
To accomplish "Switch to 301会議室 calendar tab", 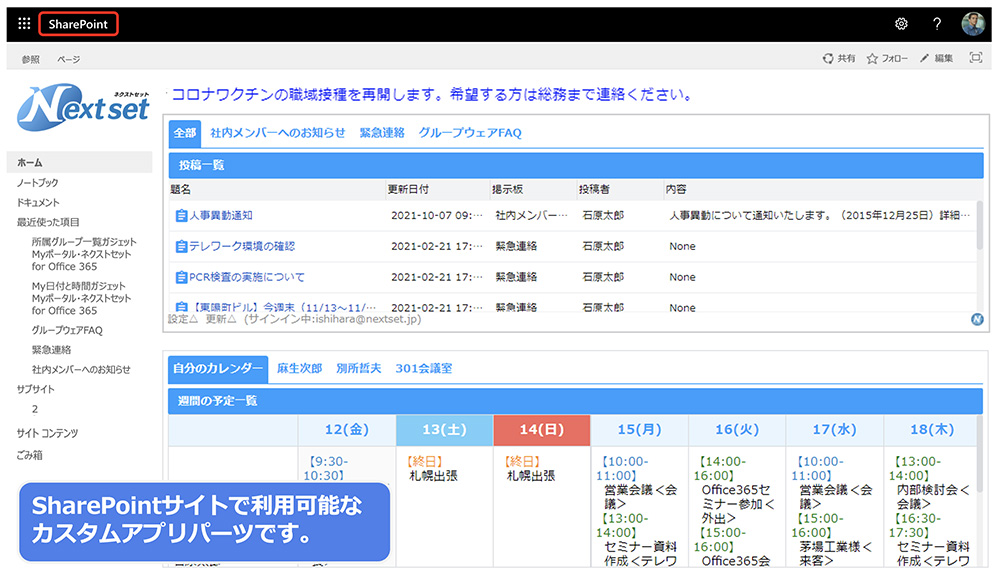I will tap(423, 368).
